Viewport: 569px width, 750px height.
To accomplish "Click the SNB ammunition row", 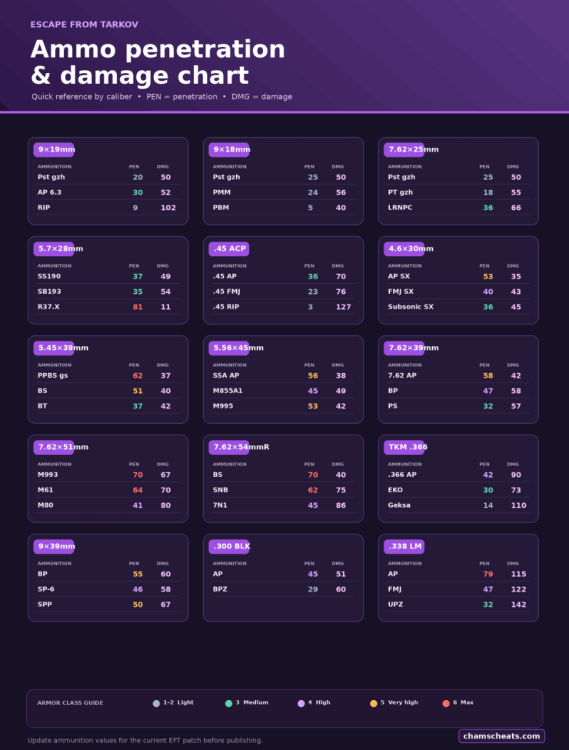I will point(283,490).
